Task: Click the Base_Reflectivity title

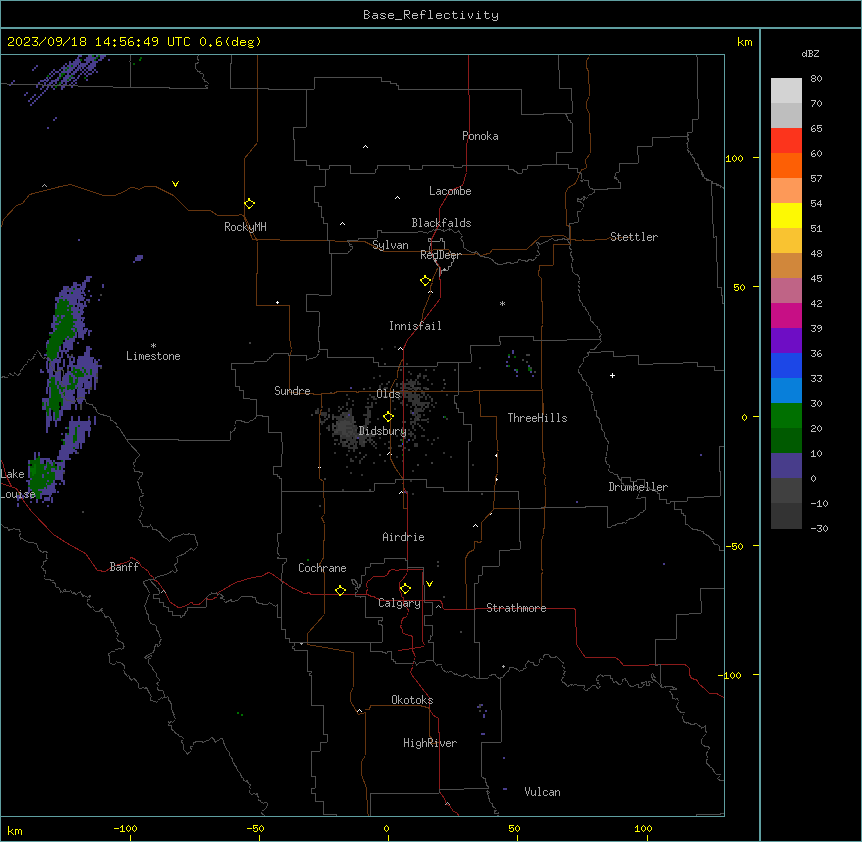Action: (431, 15)
